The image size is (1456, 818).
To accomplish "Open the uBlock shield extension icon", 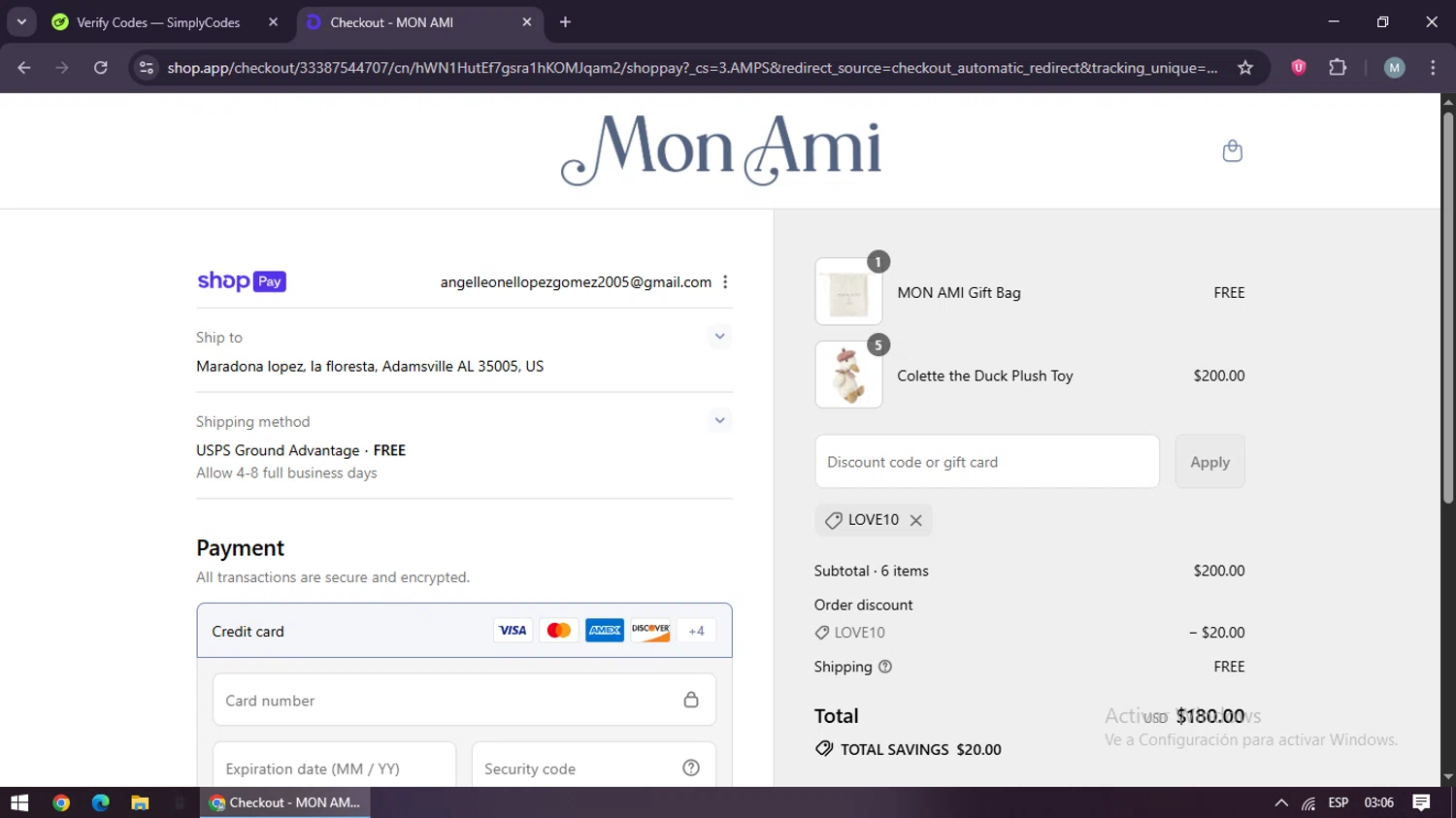I will 1299,68.
